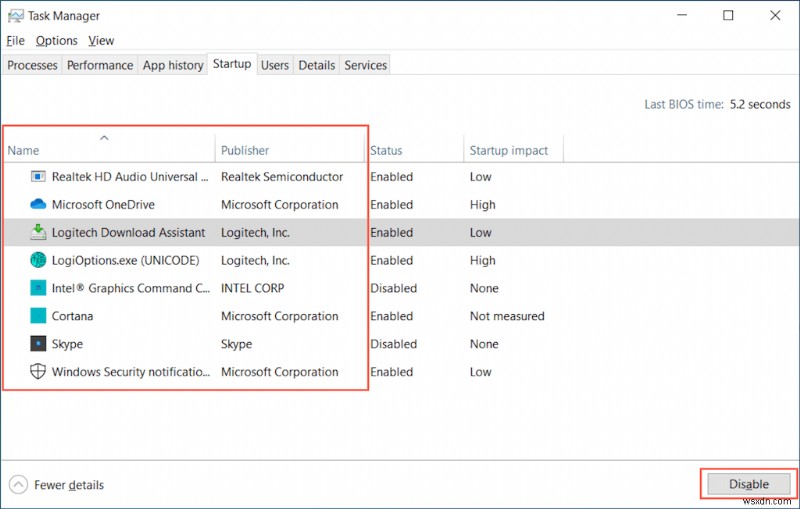Screen dimensions: 800x509
Task: Select the Skype entry name
Action: (67, 344)
